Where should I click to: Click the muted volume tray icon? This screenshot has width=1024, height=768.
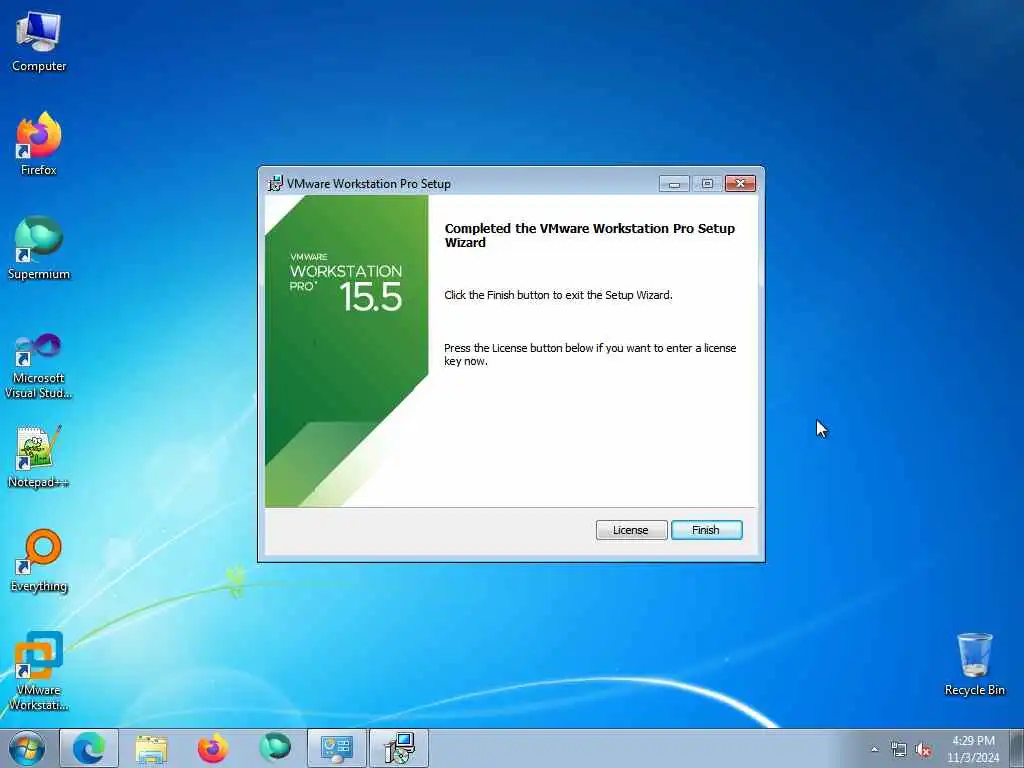tap(923, 750)
